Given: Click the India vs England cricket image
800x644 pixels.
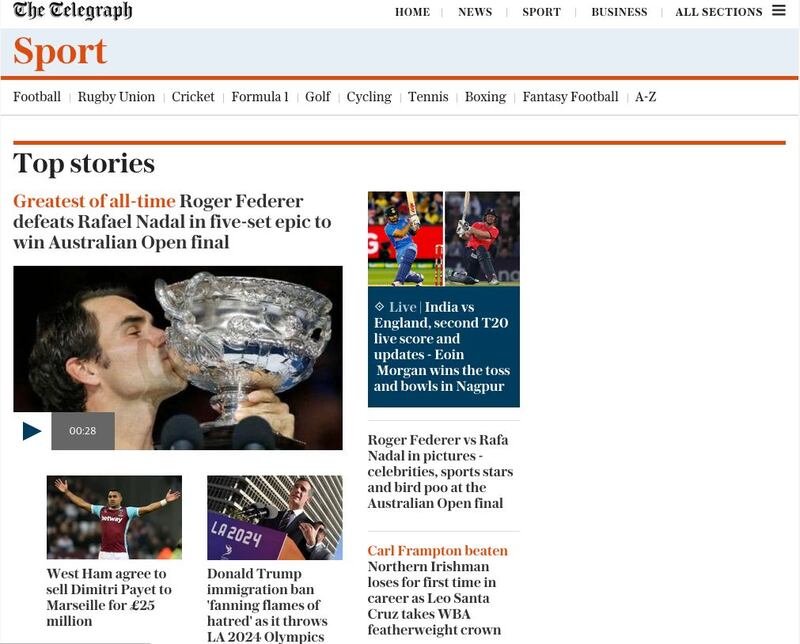Looking at the screenshot, I should [444, 239].
